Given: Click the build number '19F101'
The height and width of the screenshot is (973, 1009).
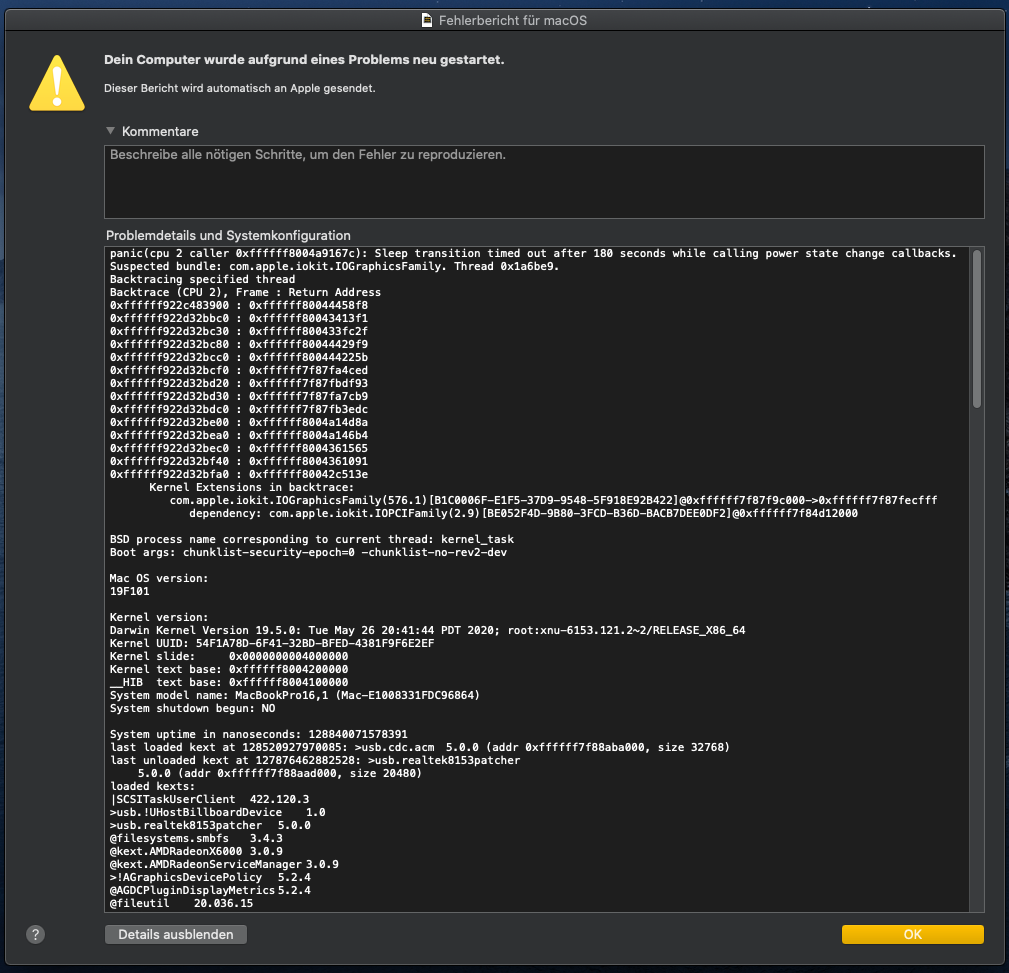Looking at the screenshot, I should [x=129, y=591].
